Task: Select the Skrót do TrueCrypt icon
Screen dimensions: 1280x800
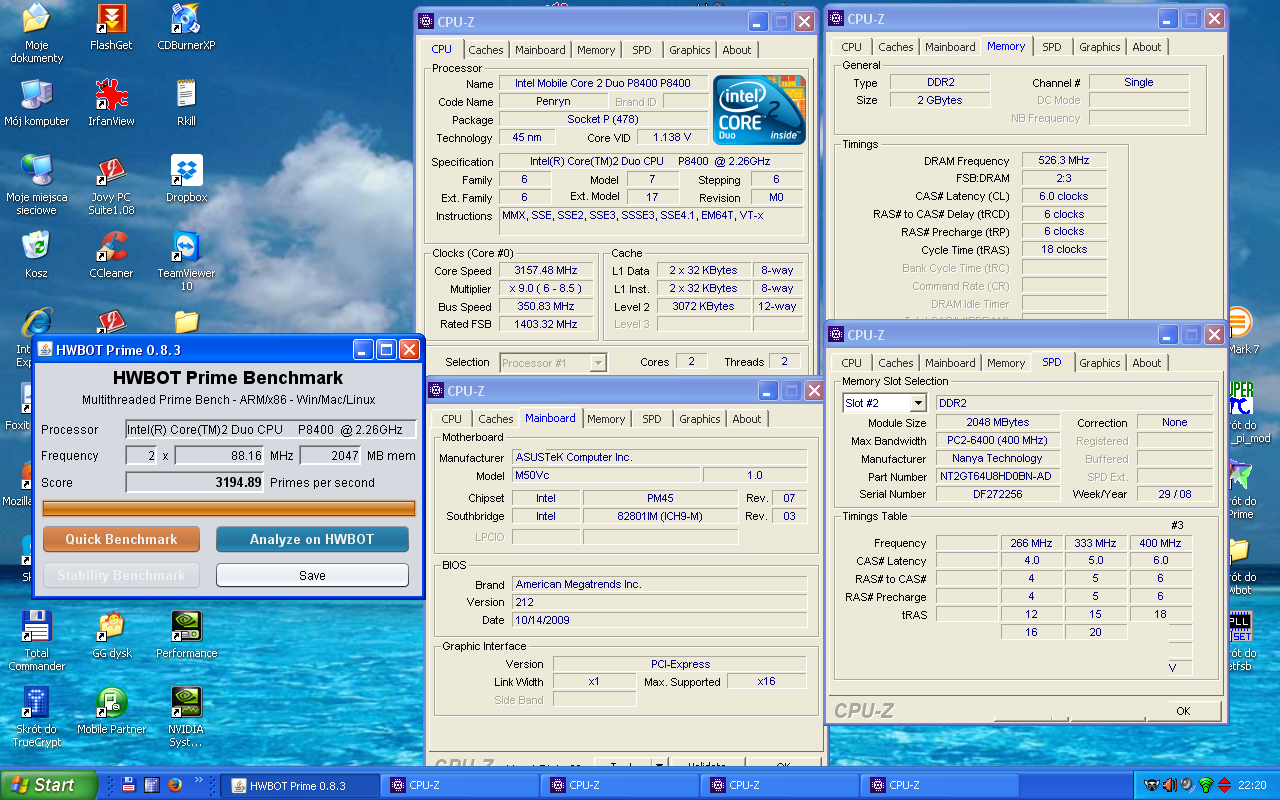Action: tap(36, 717)
